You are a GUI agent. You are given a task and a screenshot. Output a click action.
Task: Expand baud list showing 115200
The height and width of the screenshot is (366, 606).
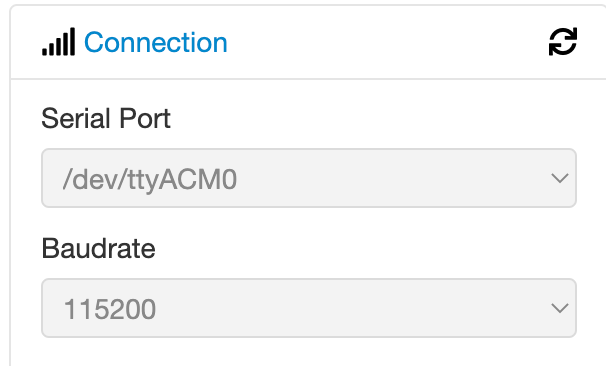click(309, 308)
